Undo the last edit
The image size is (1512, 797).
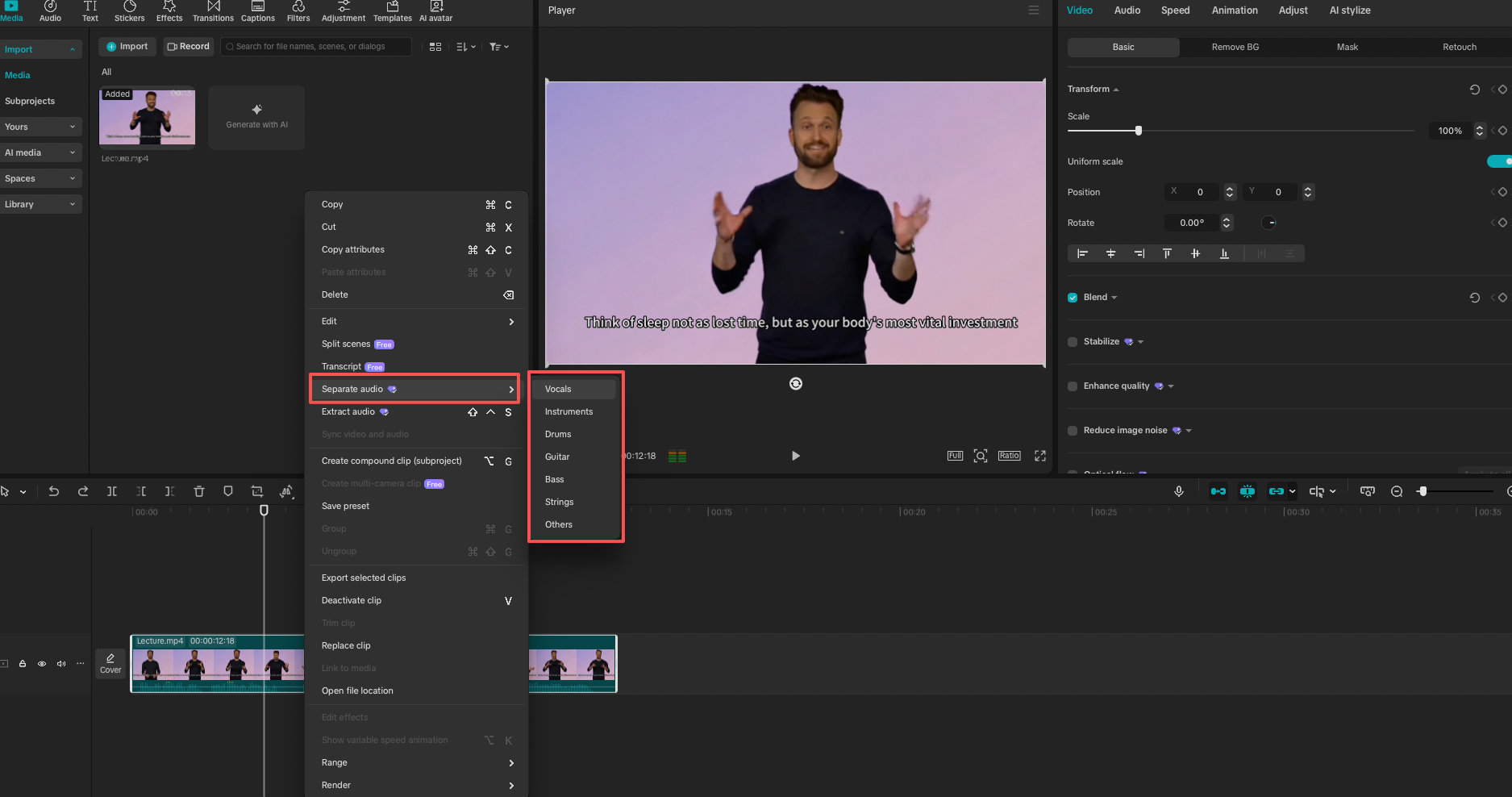pyautogui.click(x=53, y=490)
